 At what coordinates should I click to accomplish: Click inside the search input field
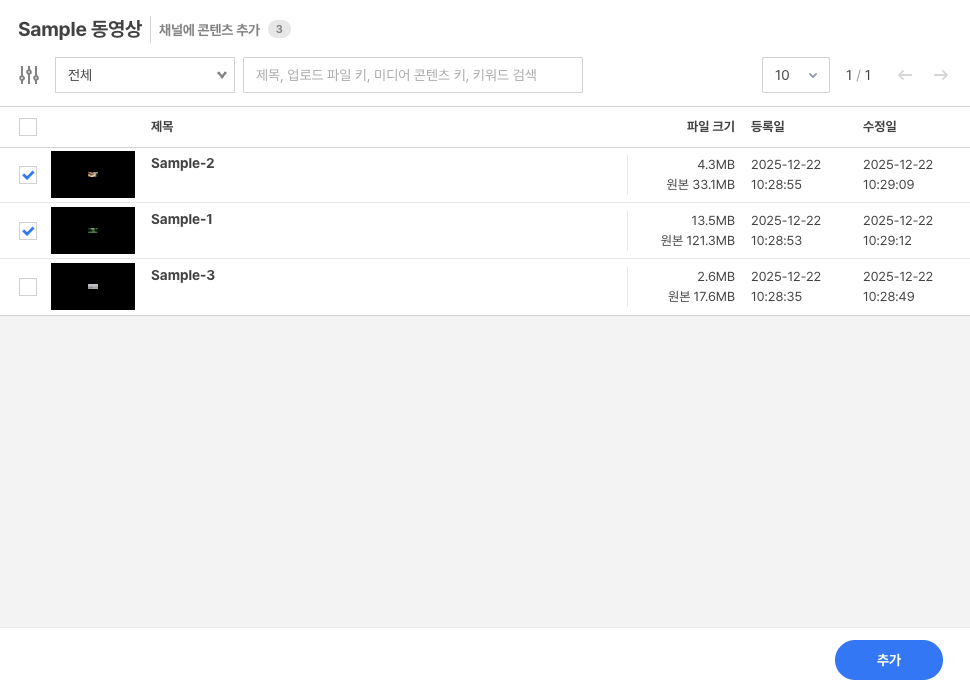413,75
